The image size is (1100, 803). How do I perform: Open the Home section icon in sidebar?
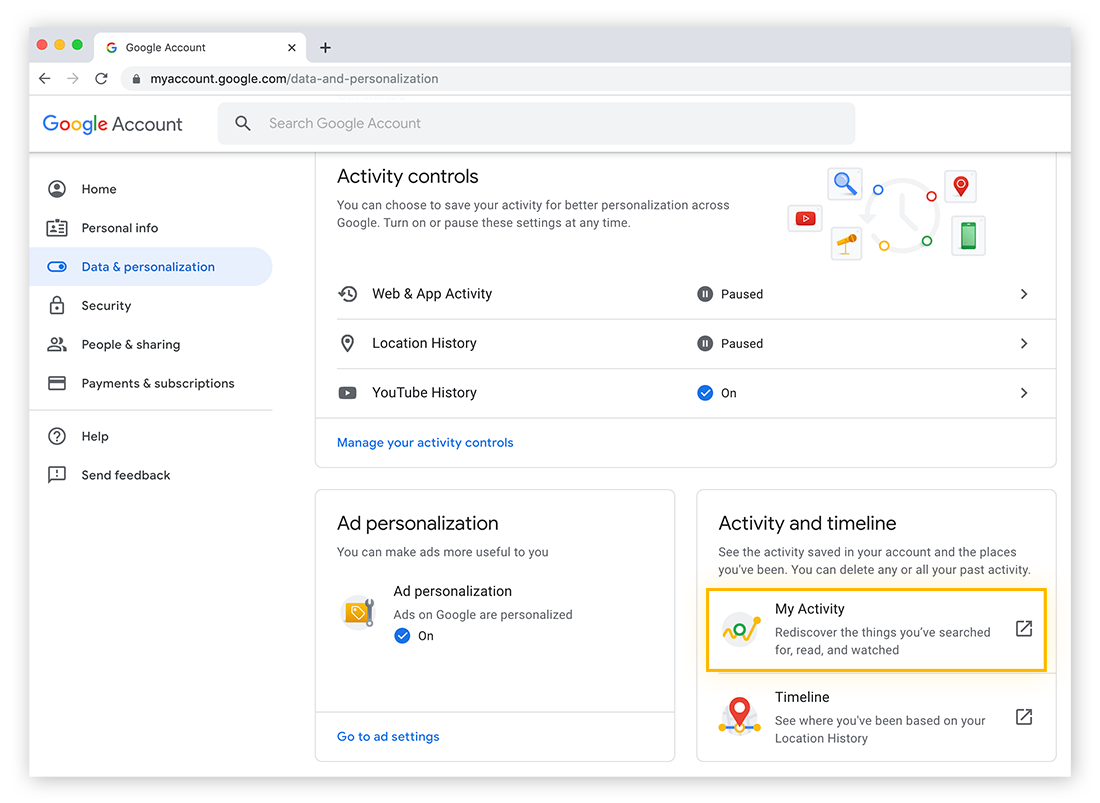pos(57,189)
